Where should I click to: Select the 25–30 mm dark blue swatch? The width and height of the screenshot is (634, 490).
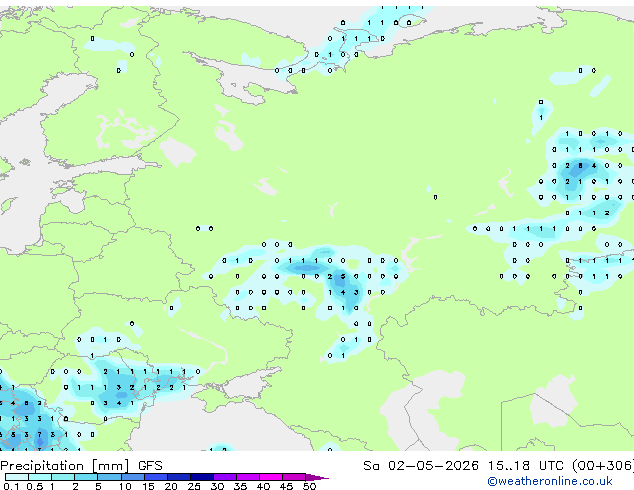202,477
